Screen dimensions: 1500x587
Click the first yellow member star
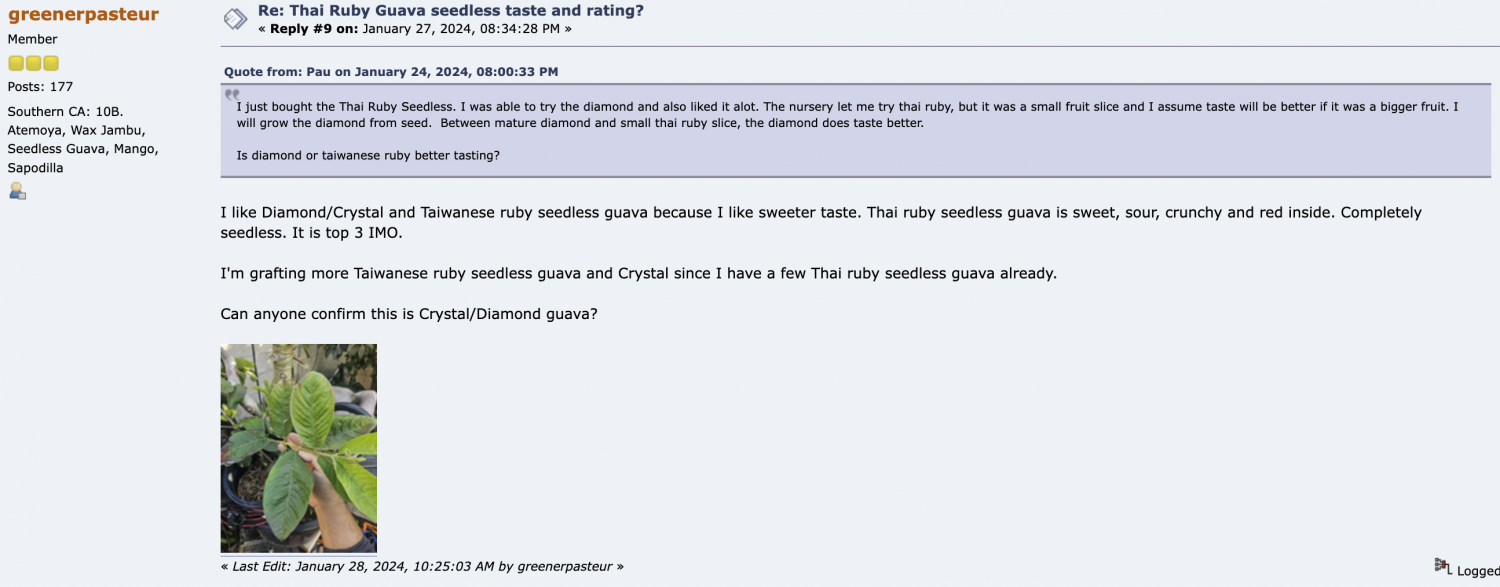tap(16, 63)
